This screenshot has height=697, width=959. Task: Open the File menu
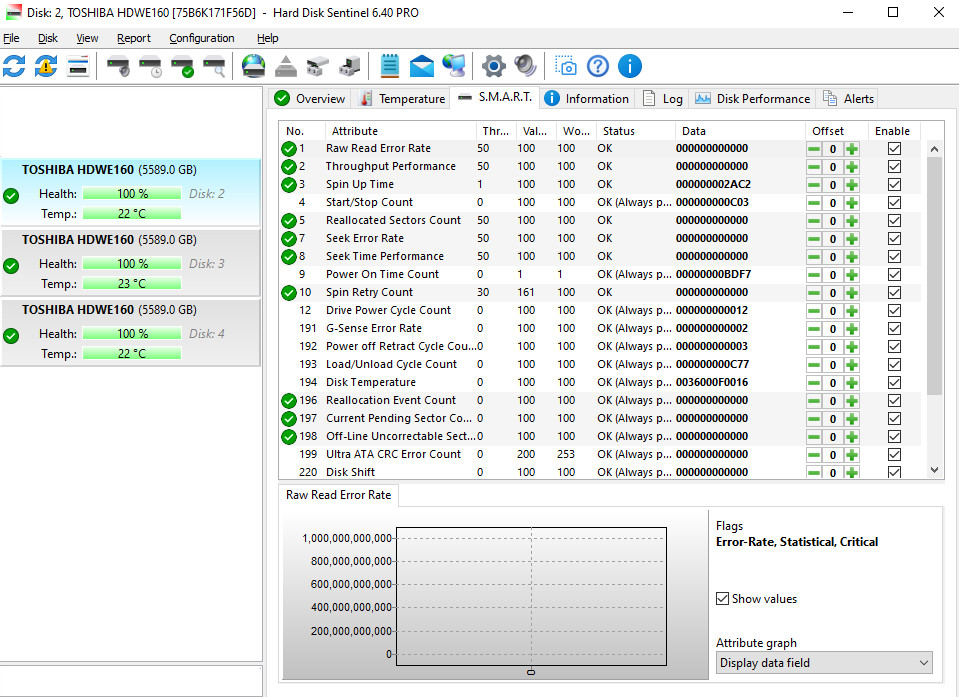pos(12,38)
